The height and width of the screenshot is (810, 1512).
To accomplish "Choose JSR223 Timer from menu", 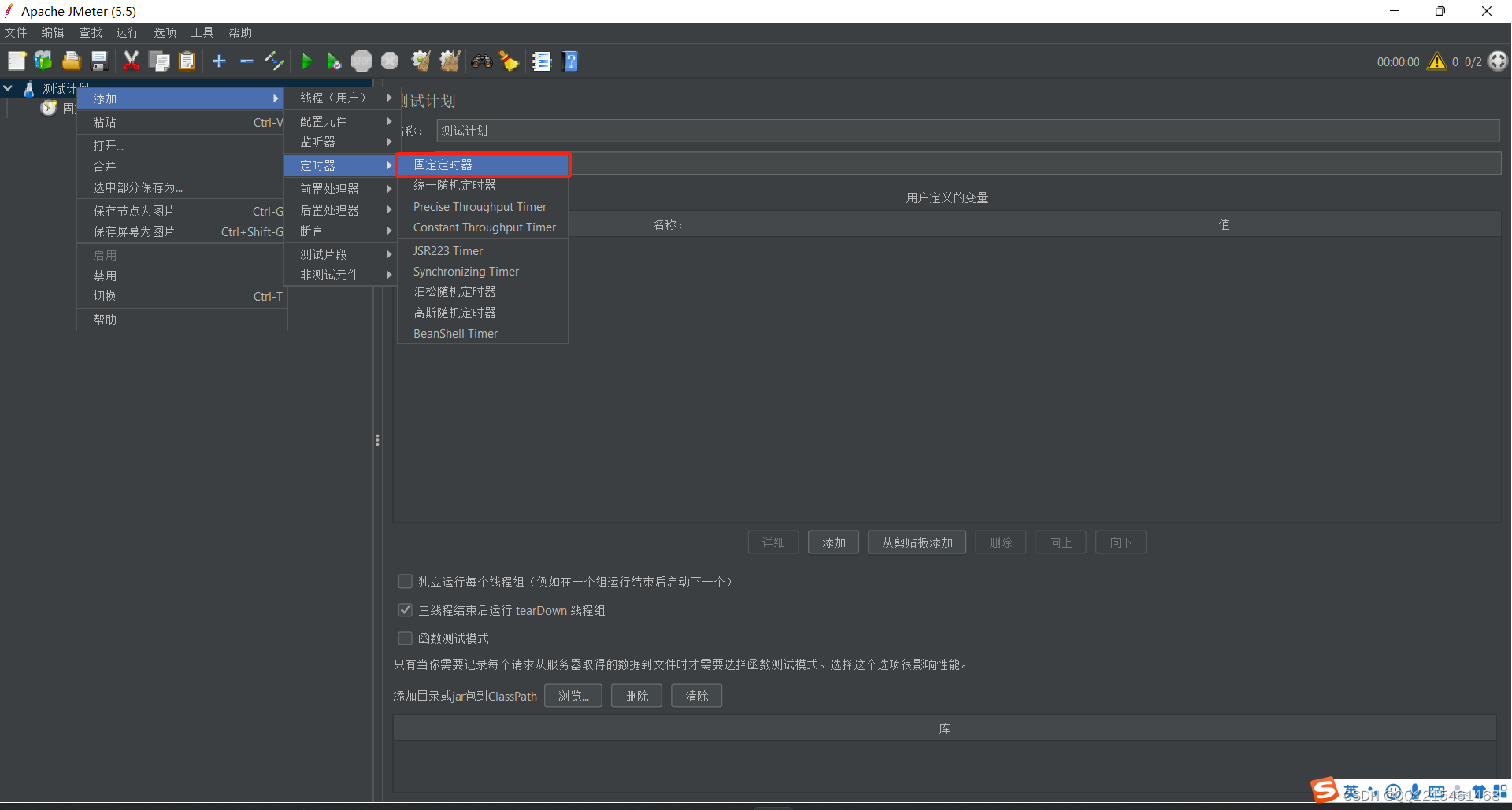I will pyautogui.click(x=483, y=251).
